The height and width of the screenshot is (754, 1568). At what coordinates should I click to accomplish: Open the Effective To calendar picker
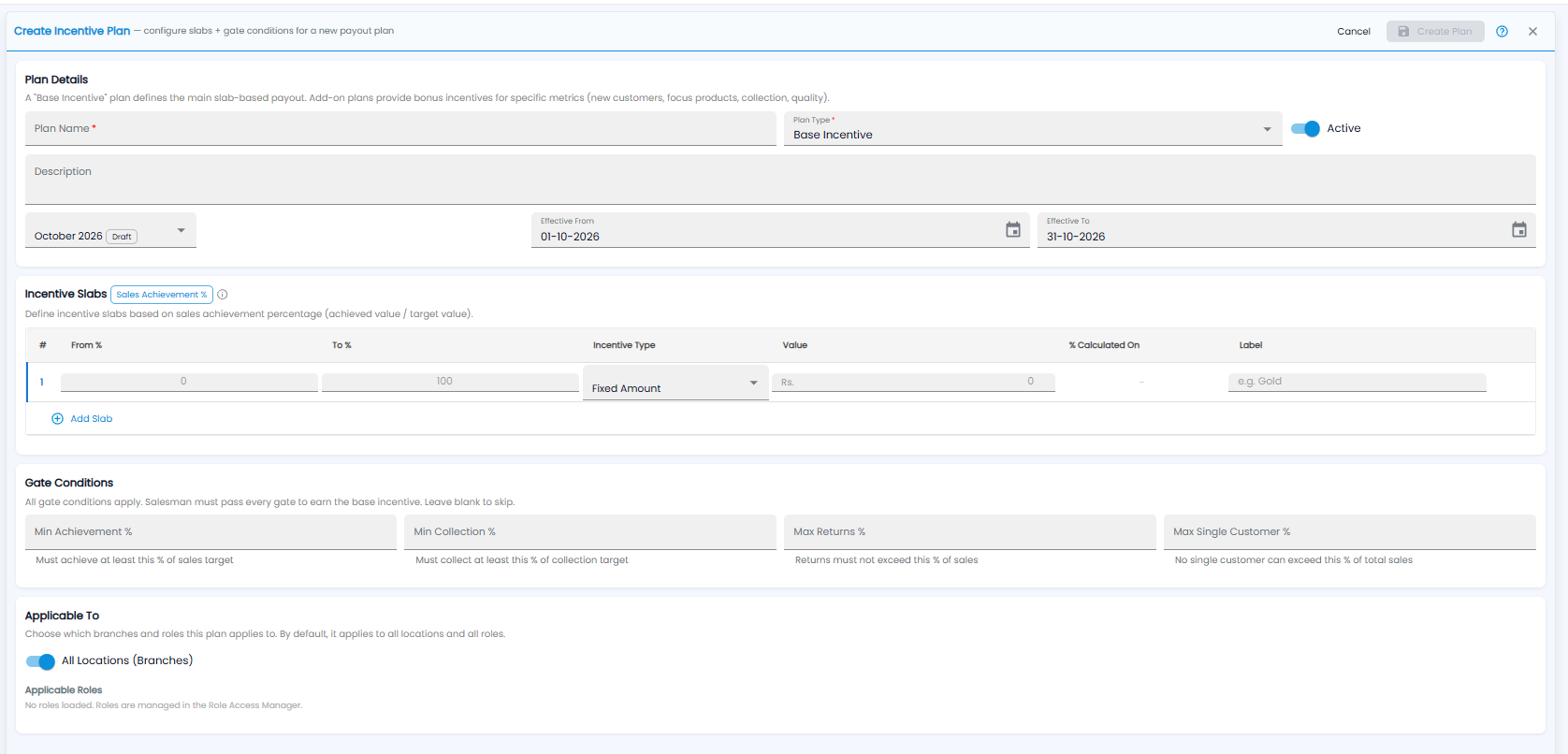1518,229
